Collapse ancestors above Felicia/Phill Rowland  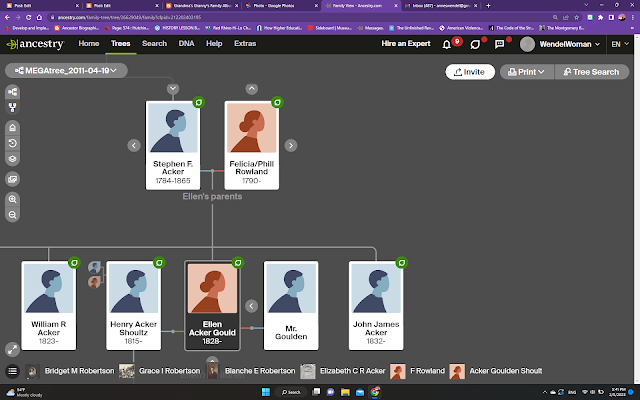click(252, 89)
